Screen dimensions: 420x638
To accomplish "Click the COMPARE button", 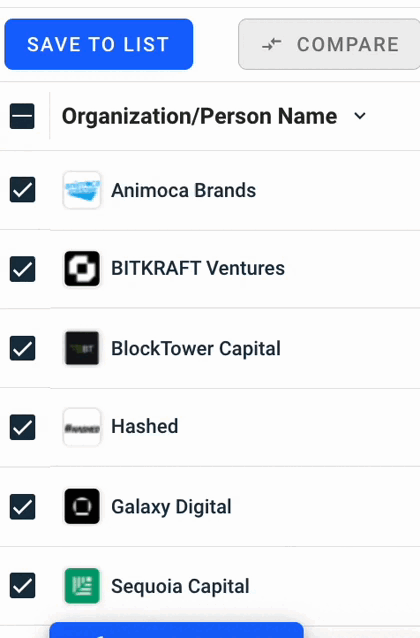I will click(329, 44).
